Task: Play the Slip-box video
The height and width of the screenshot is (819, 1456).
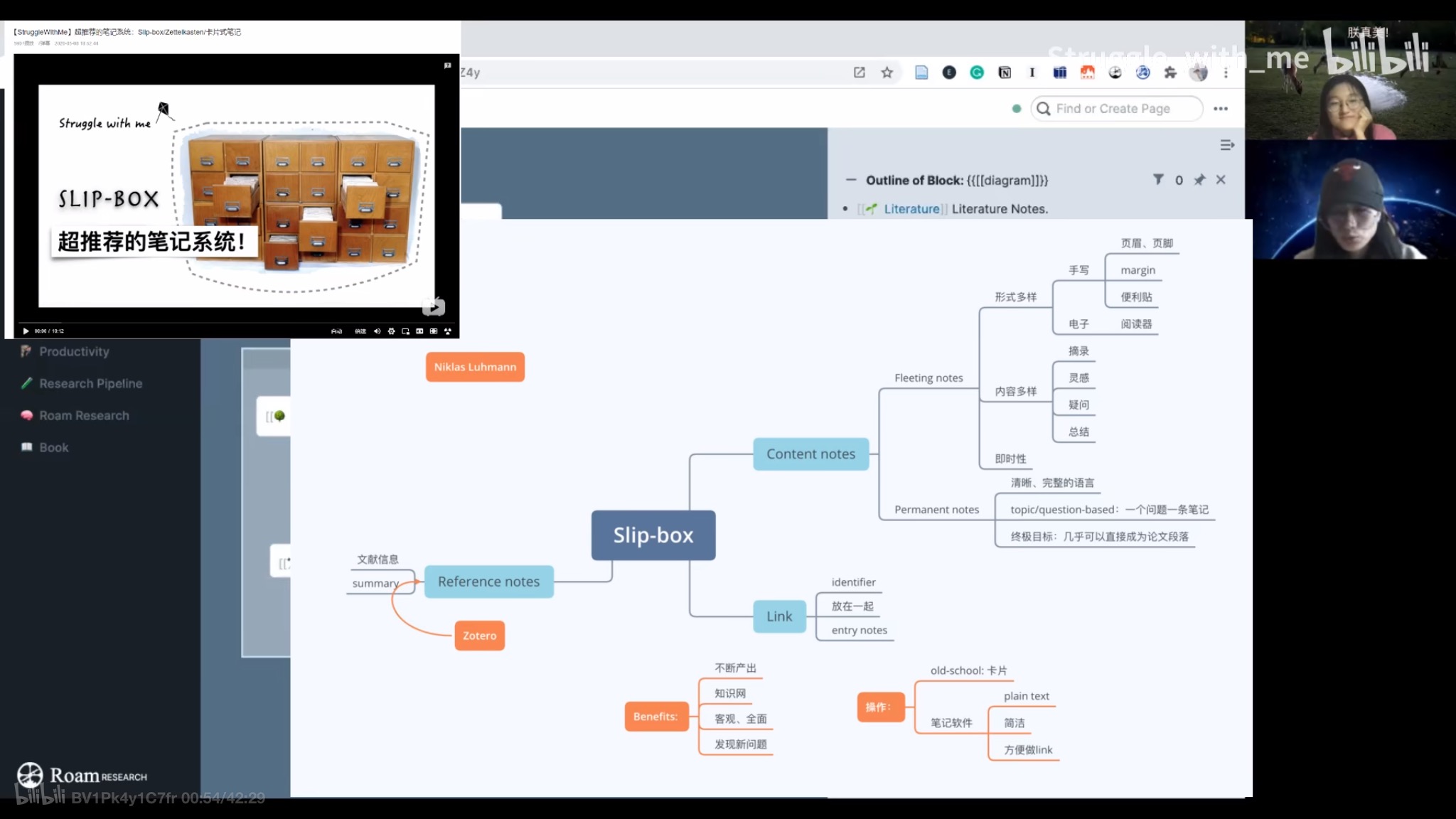Action: pyautogui.click(x=26, y=331)
